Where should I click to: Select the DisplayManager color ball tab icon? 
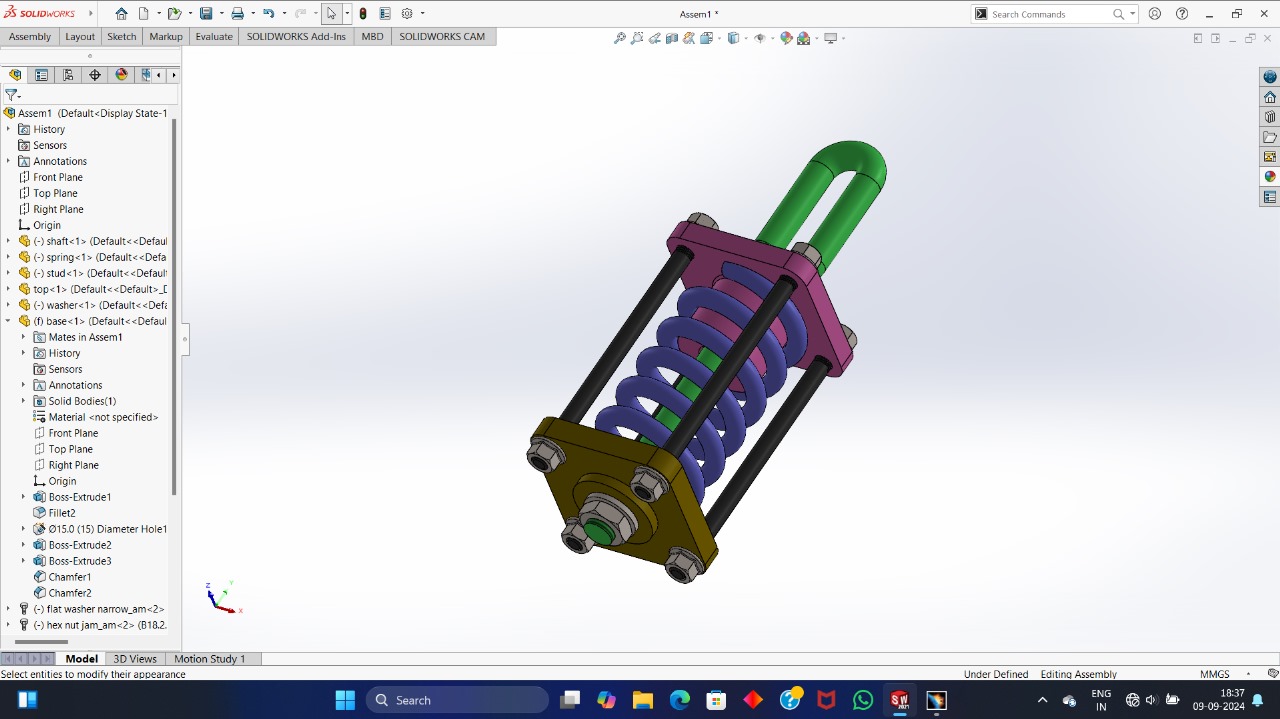click(x=122, y=75)
